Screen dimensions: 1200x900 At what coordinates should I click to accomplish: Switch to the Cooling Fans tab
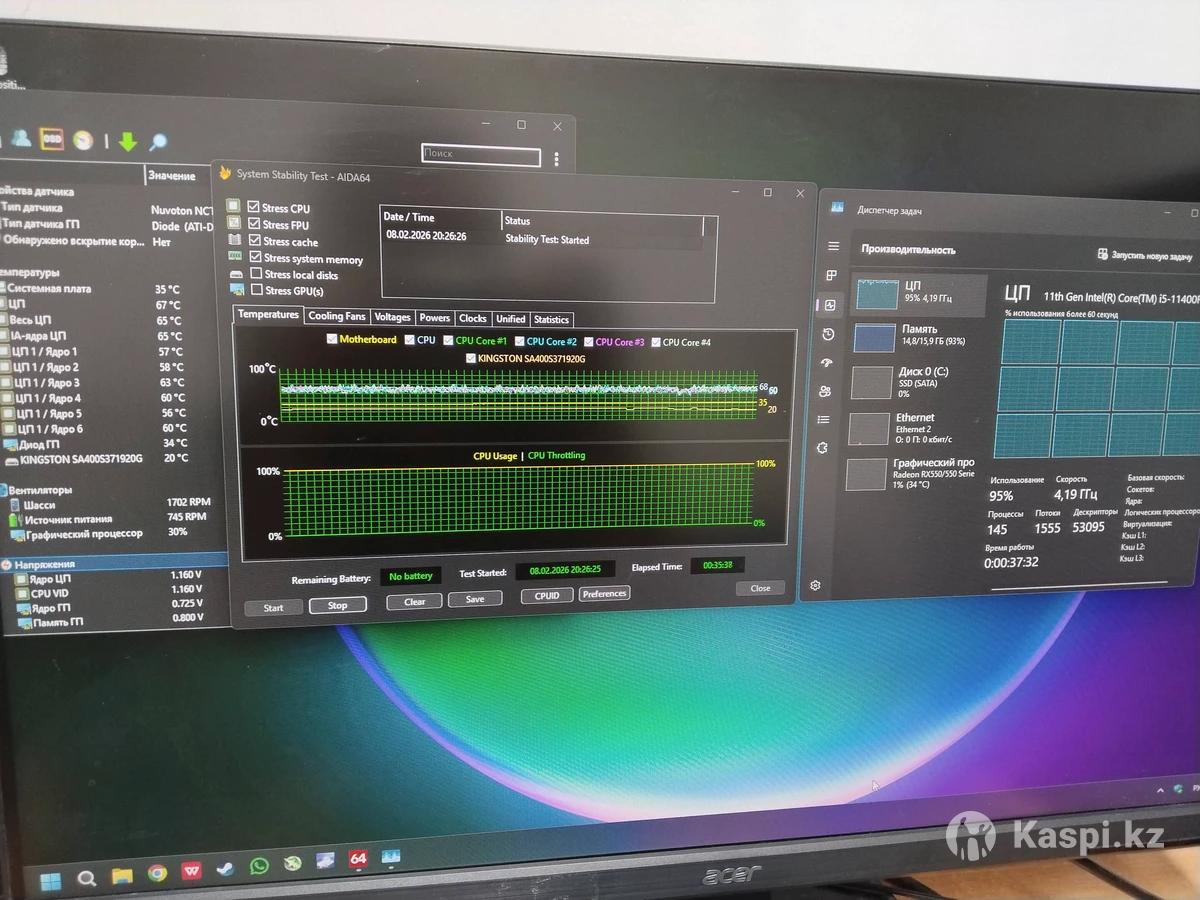[x=337, y=317]
